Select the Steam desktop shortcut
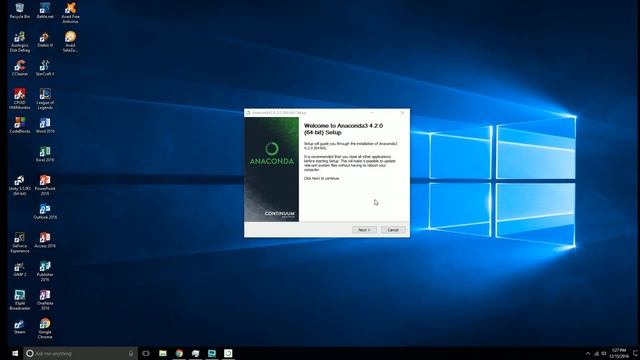The width and height of the screenshot is (640, 360). (x=20, y=327)
